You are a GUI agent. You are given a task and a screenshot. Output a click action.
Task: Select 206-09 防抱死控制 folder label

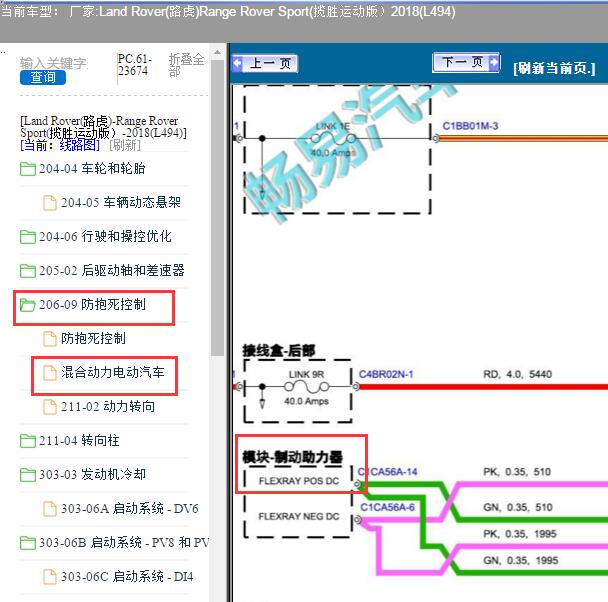coord(92,305)
